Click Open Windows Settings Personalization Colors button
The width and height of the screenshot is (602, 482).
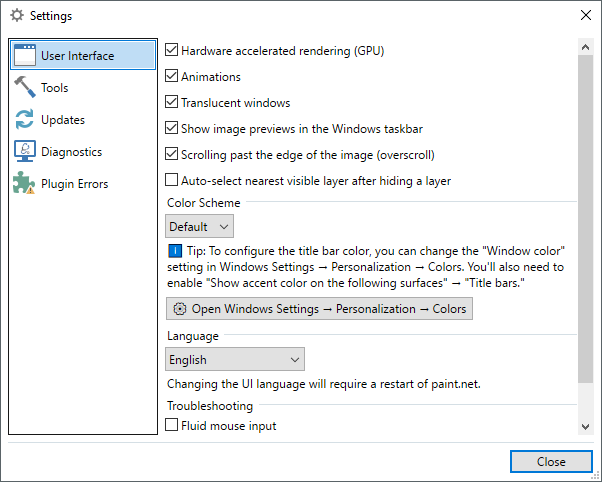coord(319,308)
